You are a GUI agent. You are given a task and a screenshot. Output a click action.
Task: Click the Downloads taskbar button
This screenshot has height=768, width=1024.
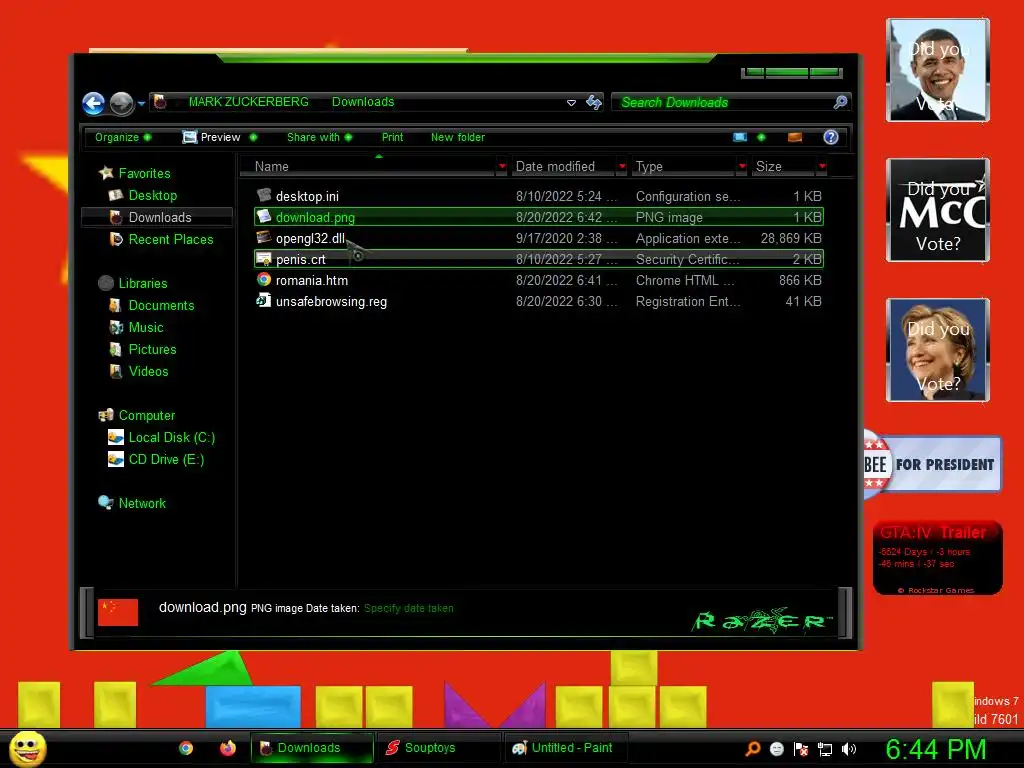click(x=312, y=748)
